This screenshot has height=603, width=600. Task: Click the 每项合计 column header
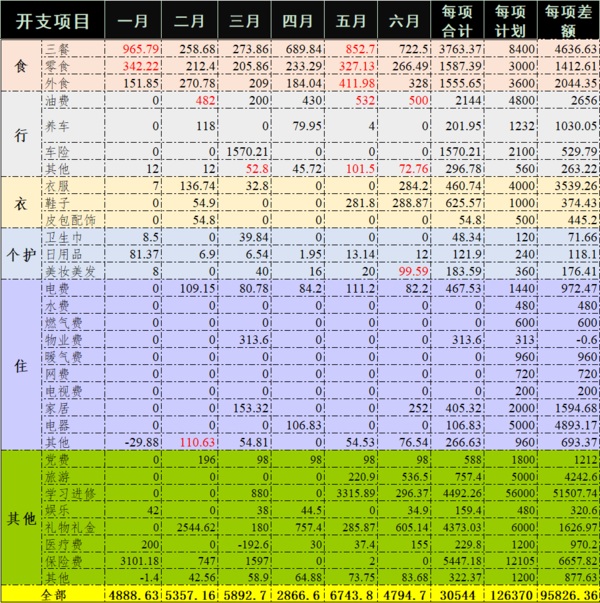click(457, 20)
